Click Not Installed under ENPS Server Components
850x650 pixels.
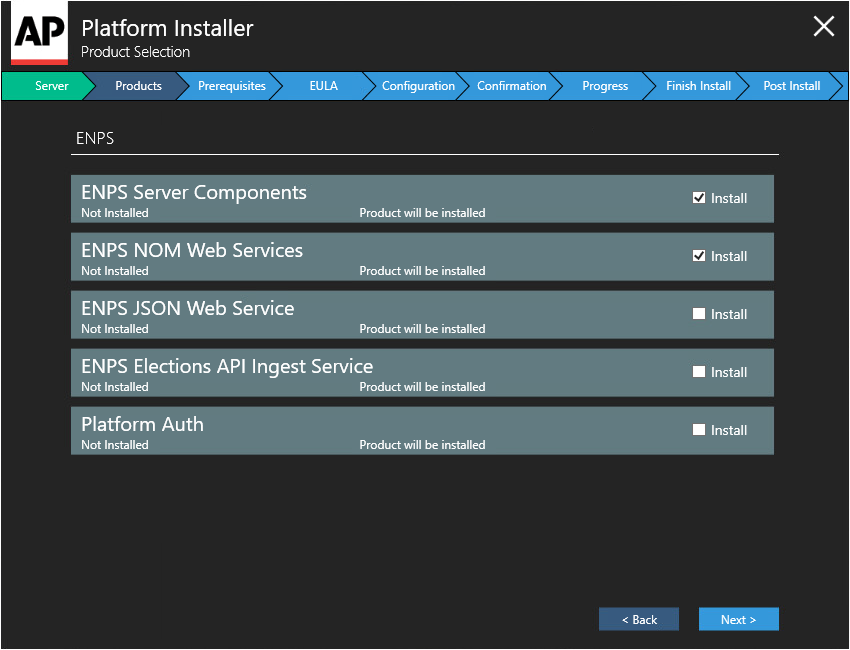point(115,213)
